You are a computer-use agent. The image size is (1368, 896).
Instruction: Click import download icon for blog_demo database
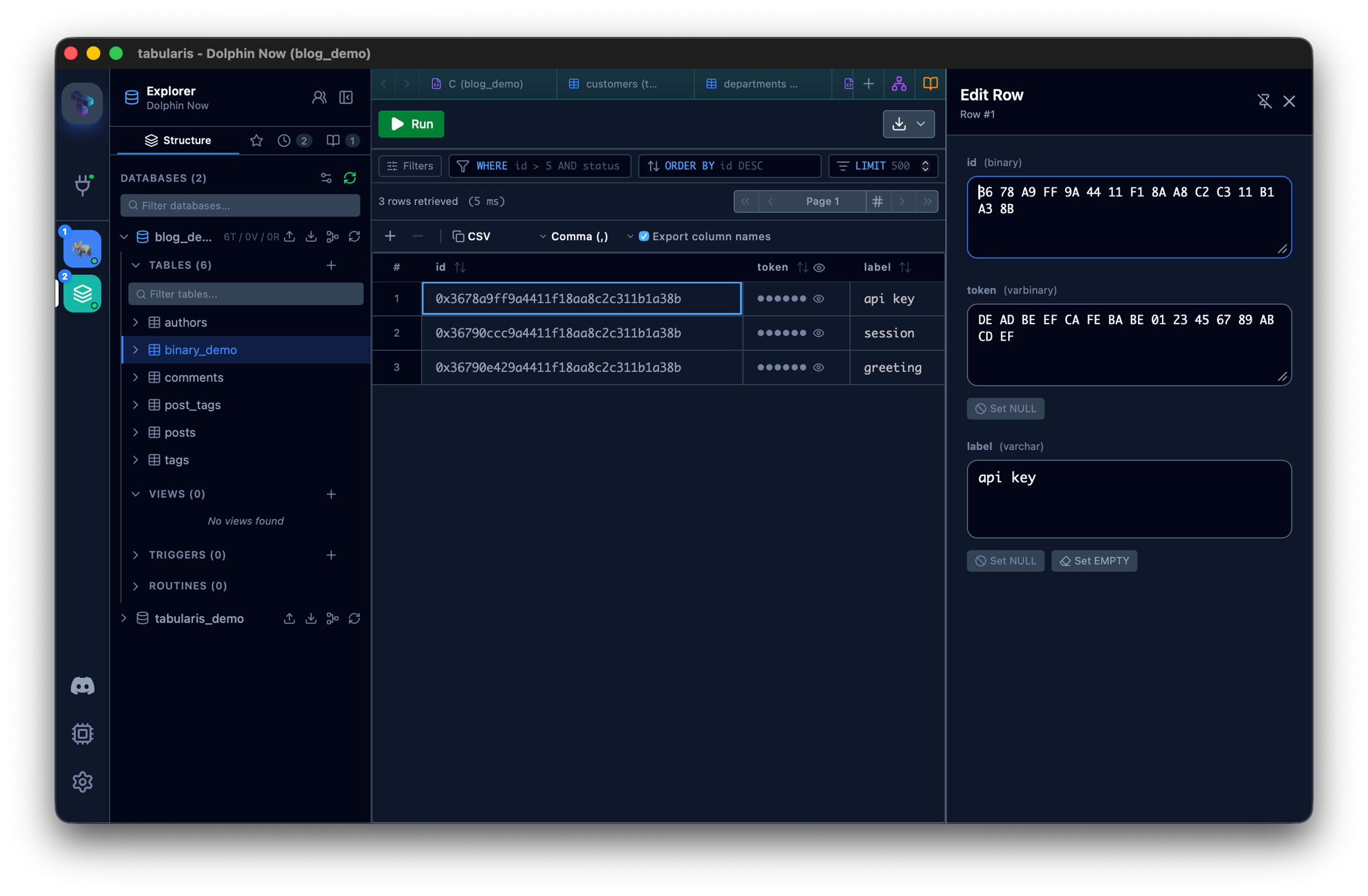[311, 237]
